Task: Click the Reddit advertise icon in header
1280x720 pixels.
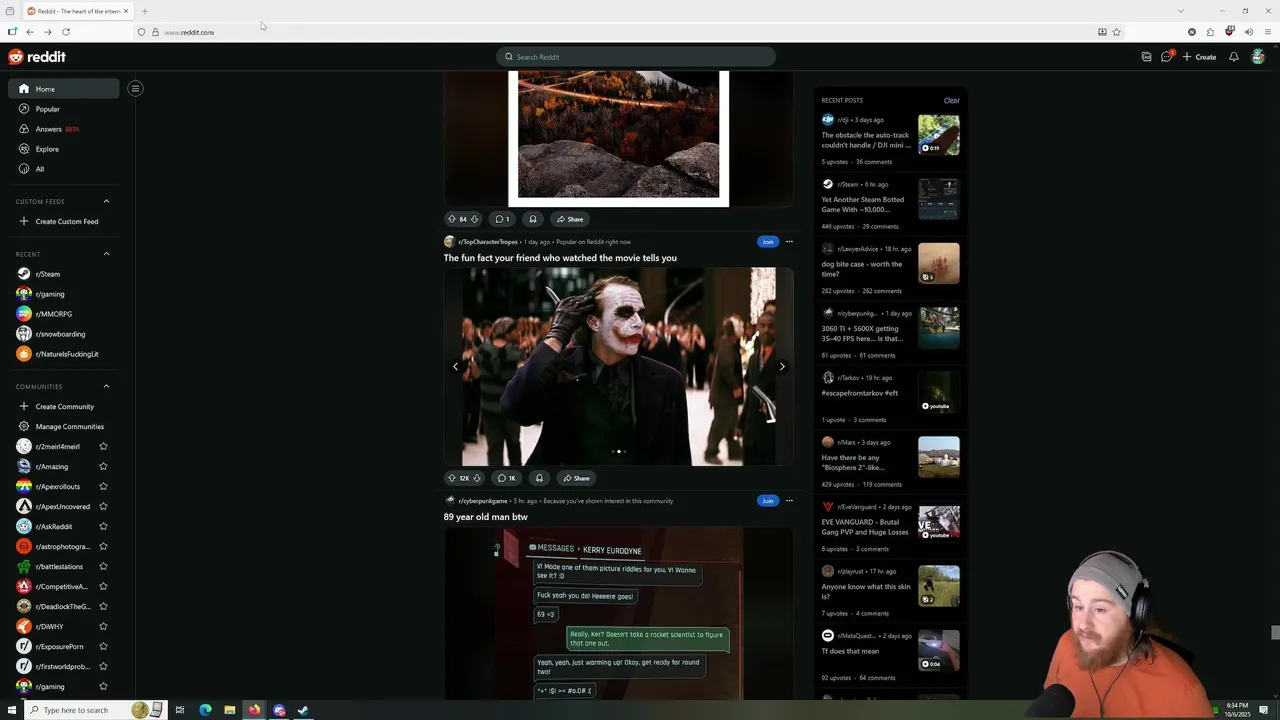Action: click(x=1146, y=57)
